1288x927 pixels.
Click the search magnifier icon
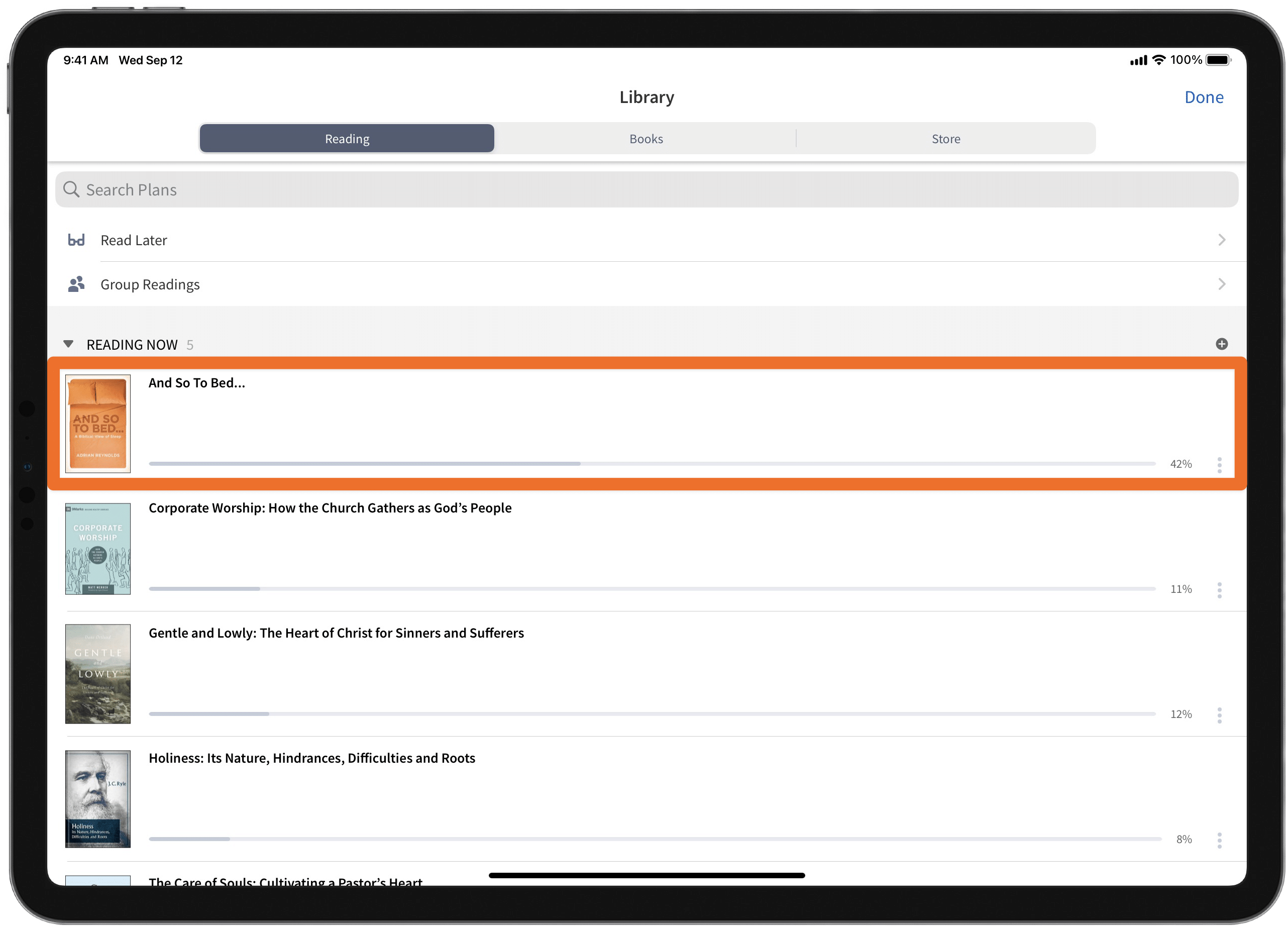(x=71, y=189)
